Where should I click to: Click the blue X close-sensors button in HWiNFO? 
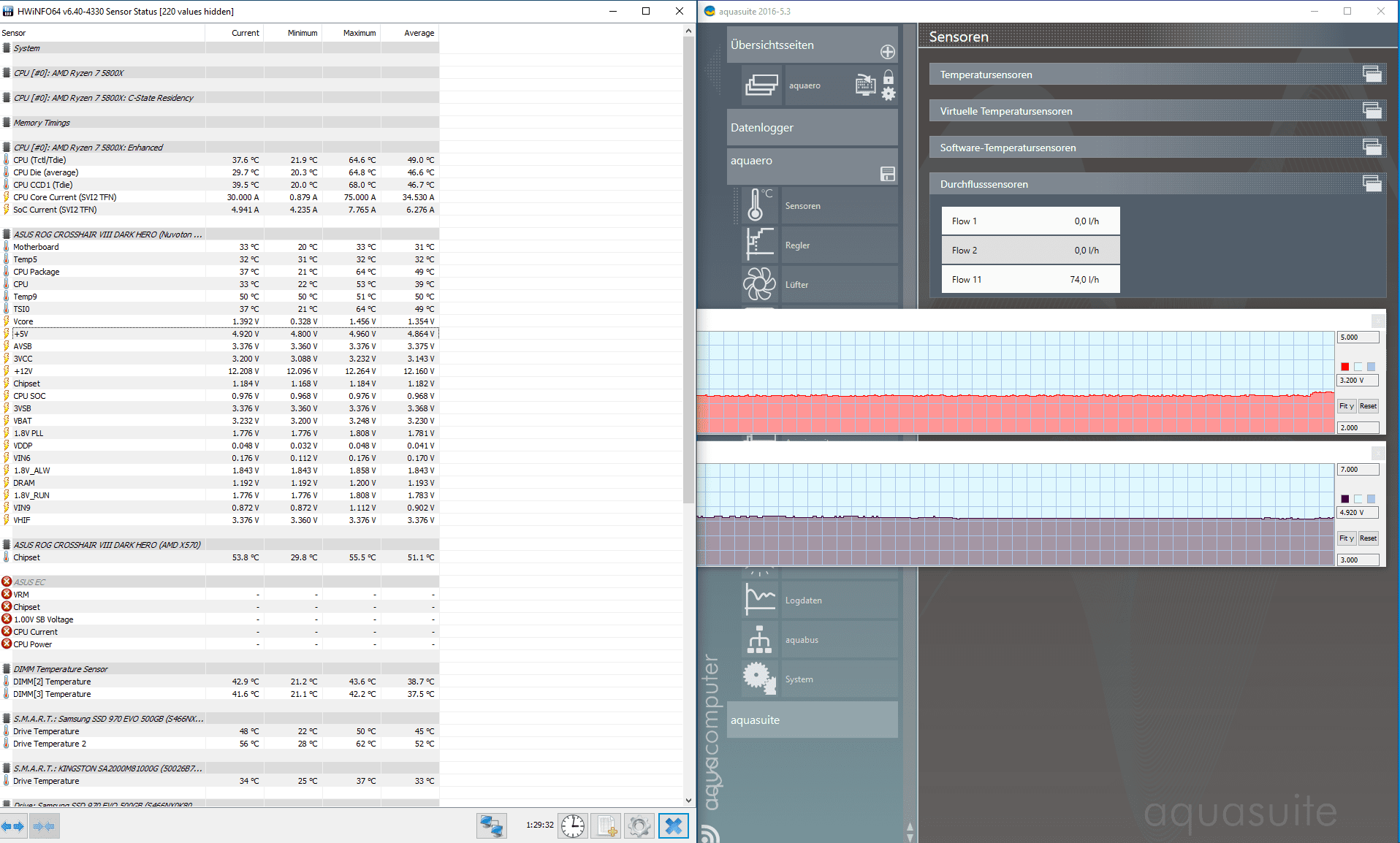(x=674, y=826)
